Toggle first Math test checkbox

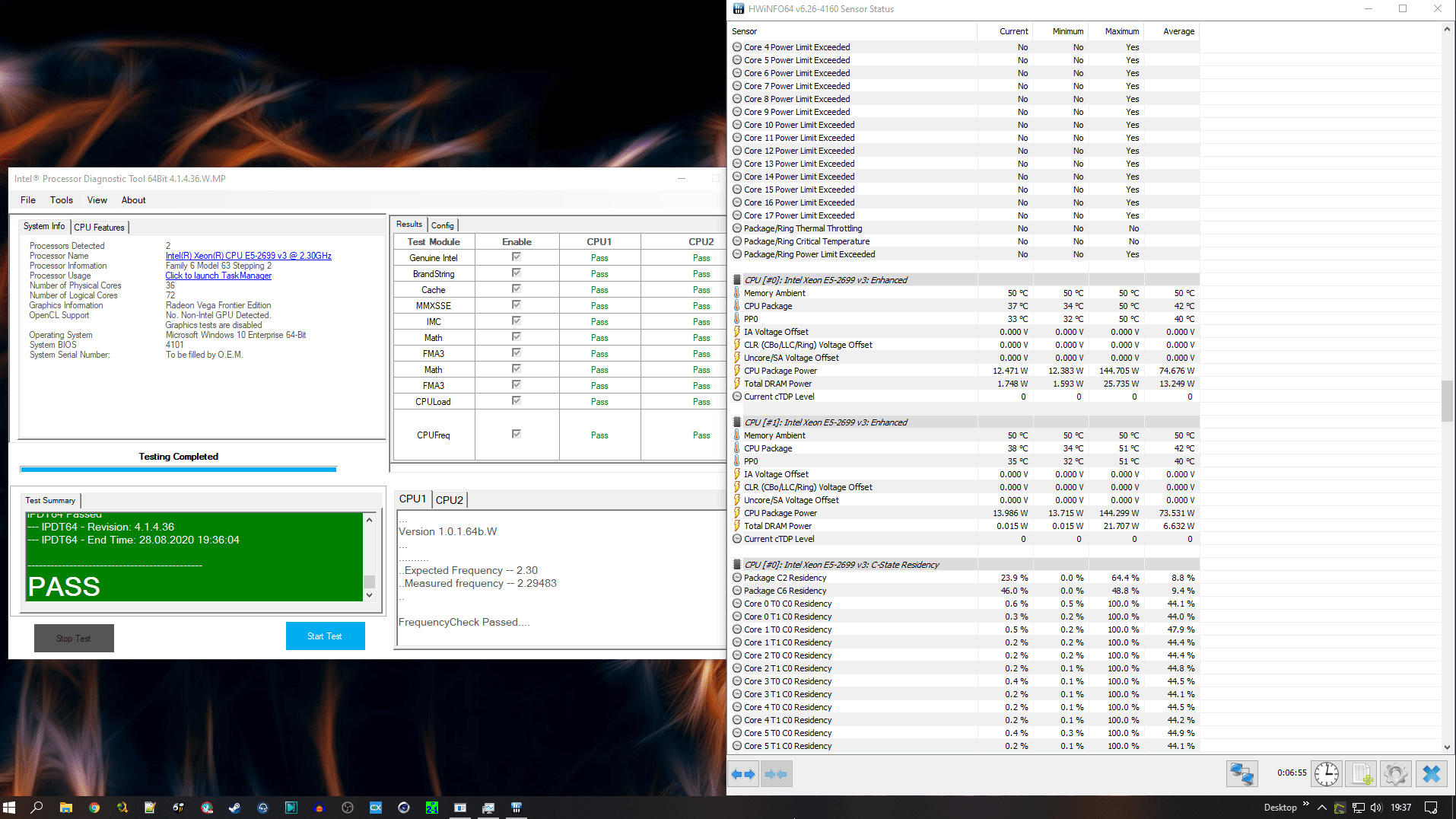pos(517,337)
